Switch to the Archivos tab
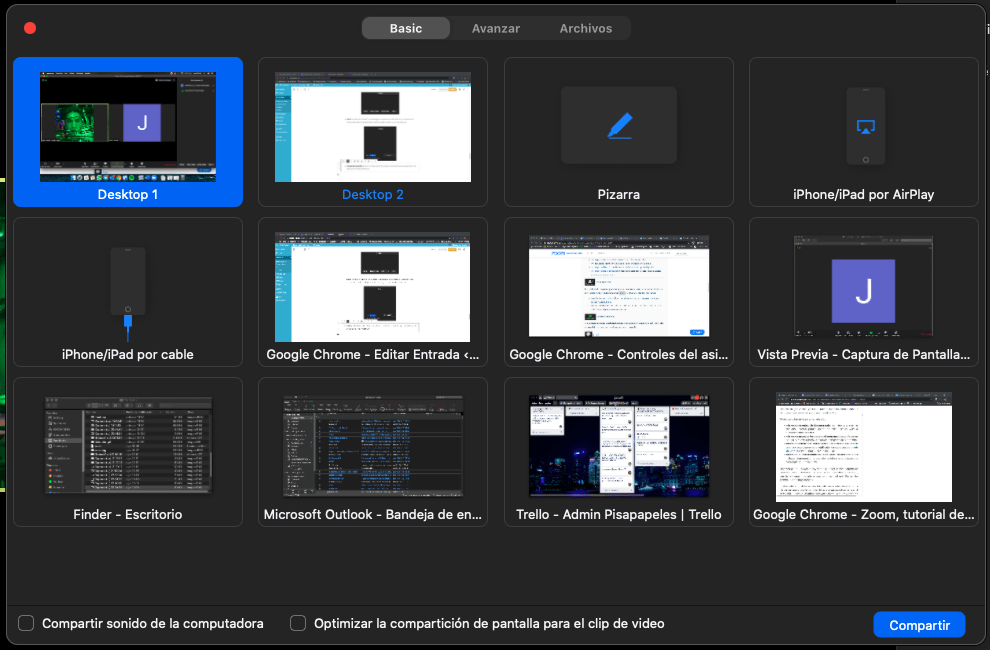The width and height of the screenshot is (990, 650). pos(586,28)
